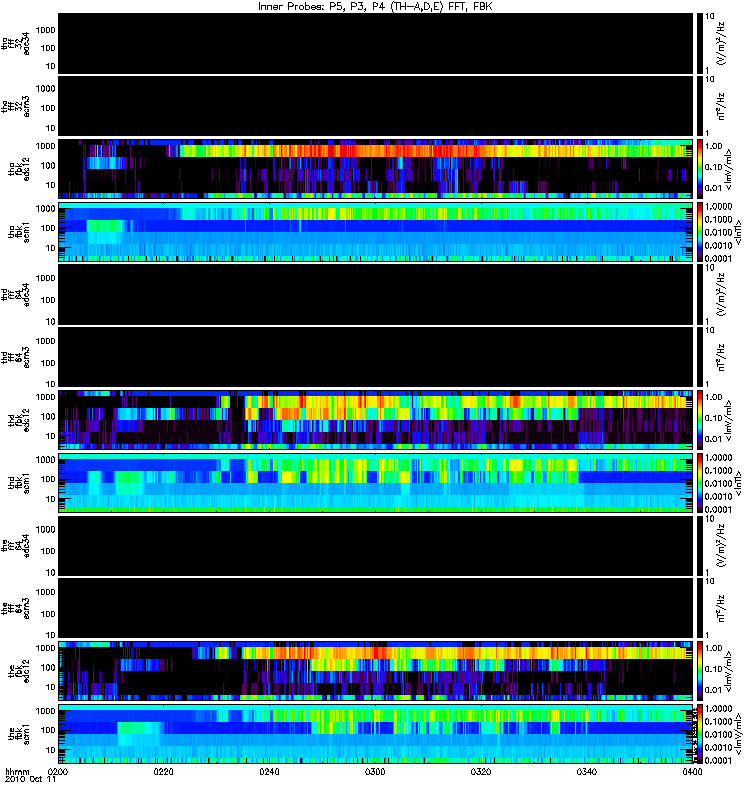Click the color bar beside thd fbk scm1
This screenshot has height=800, width=750.
pos(700,483)
